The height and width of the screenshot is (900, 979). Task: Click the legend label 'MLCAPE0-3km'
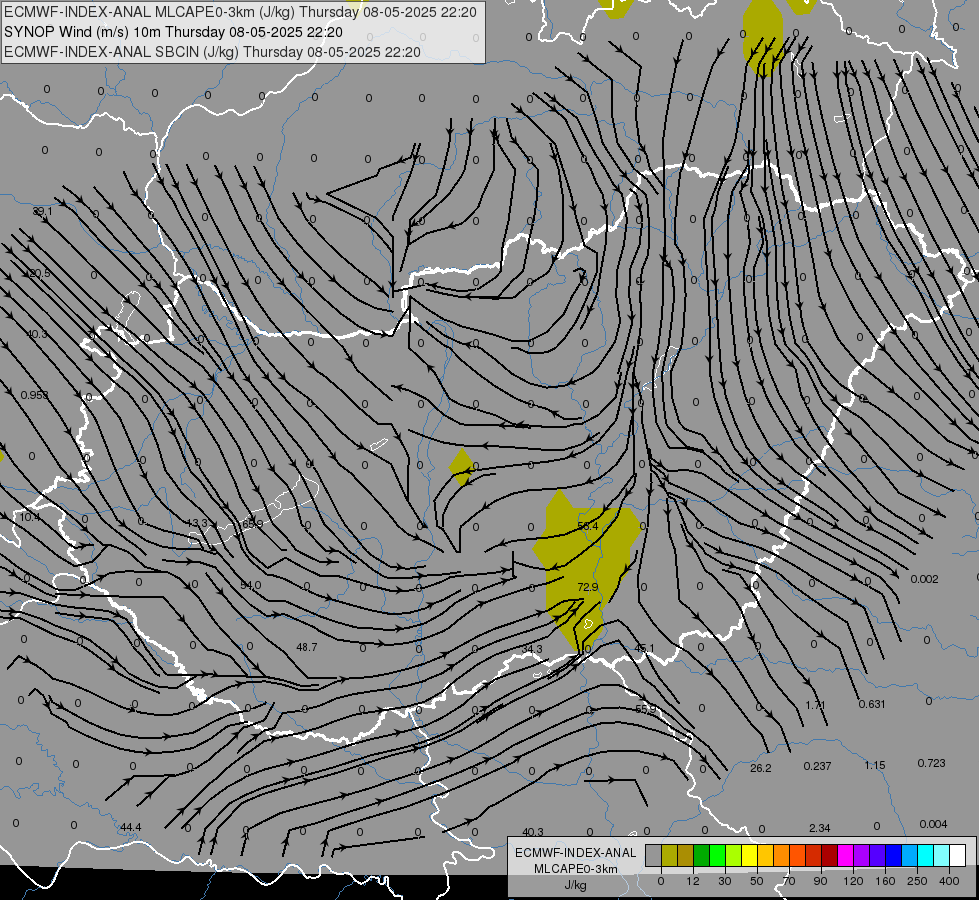pos(575,869)
